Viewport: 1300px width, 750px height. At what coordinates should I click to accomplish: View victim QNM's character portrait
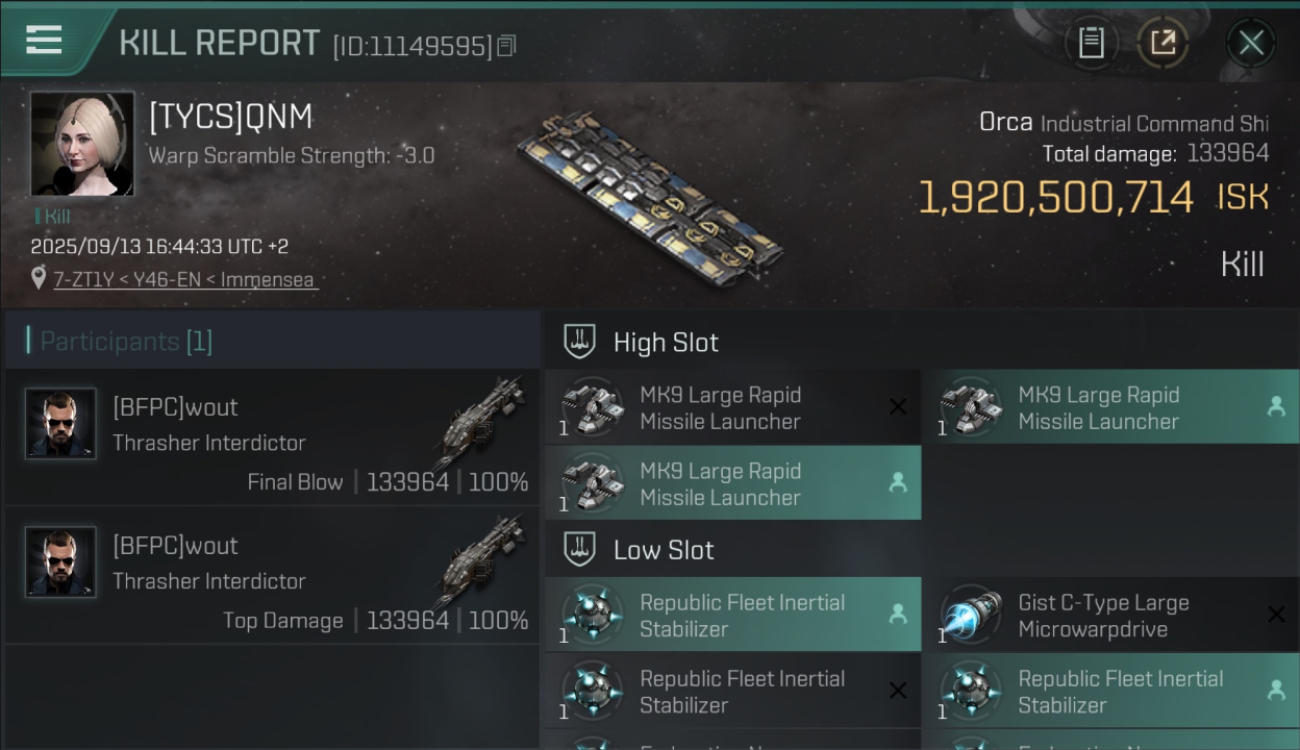[x=81, y=143]
